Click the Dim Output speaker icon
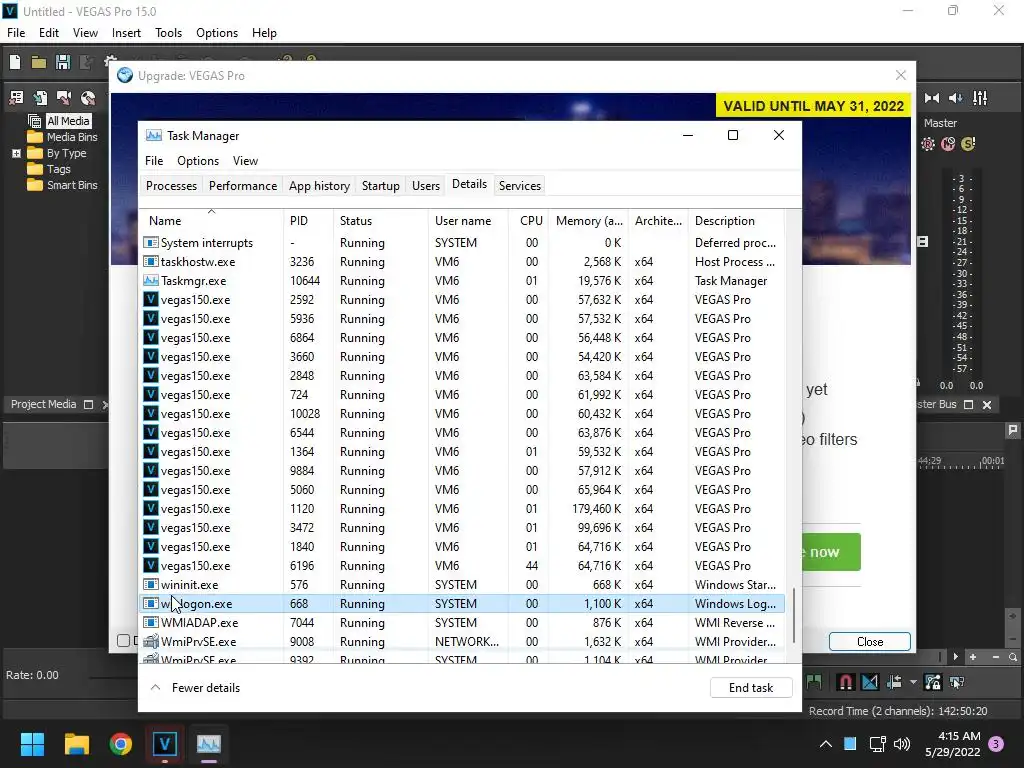The width and height of the screenshot is (1024, 768). pyautogui.click(x=955, y=98)
